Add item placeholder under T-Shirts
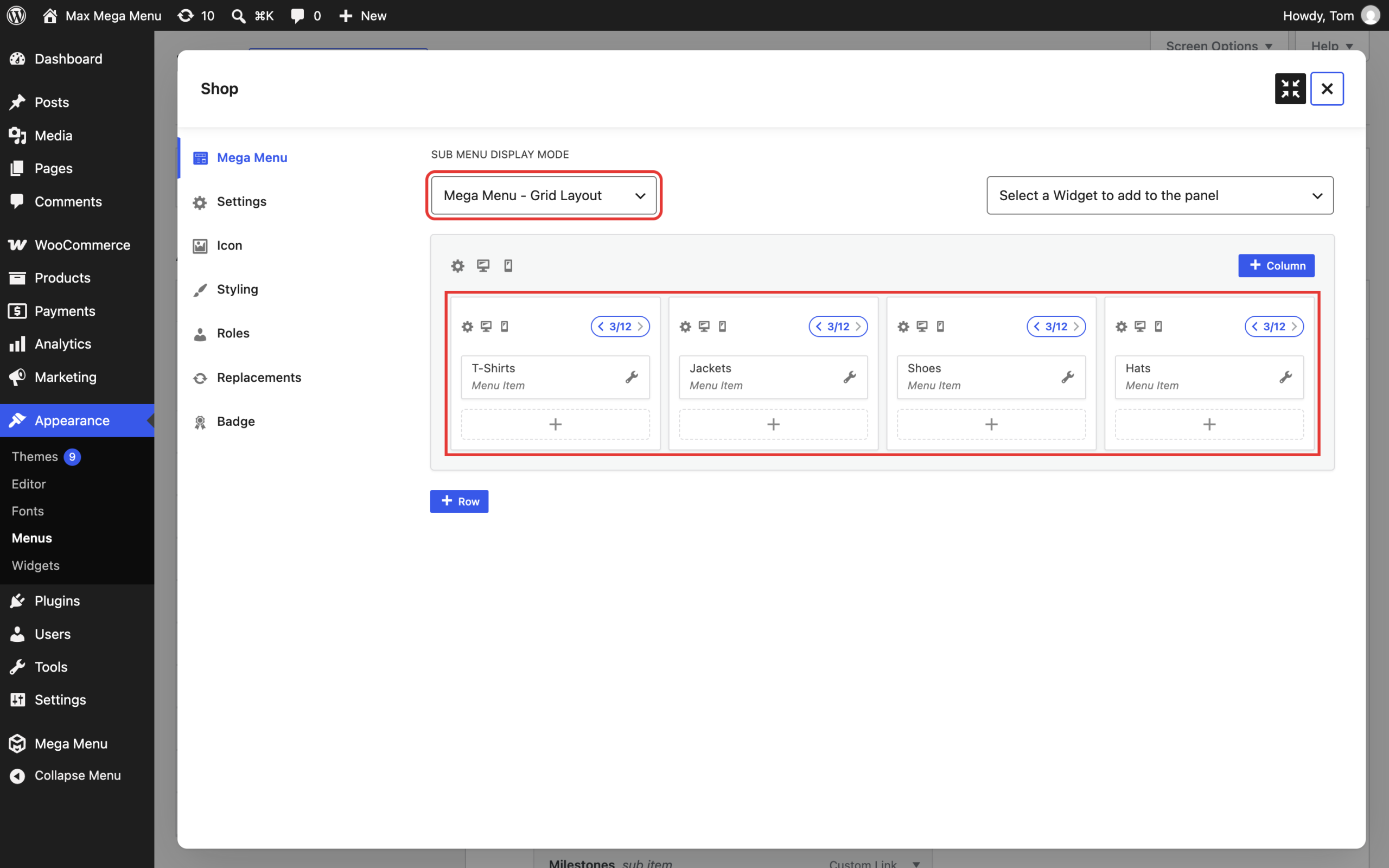The width and height of the screenshot is (1389, 868). (x=555, y=424)
